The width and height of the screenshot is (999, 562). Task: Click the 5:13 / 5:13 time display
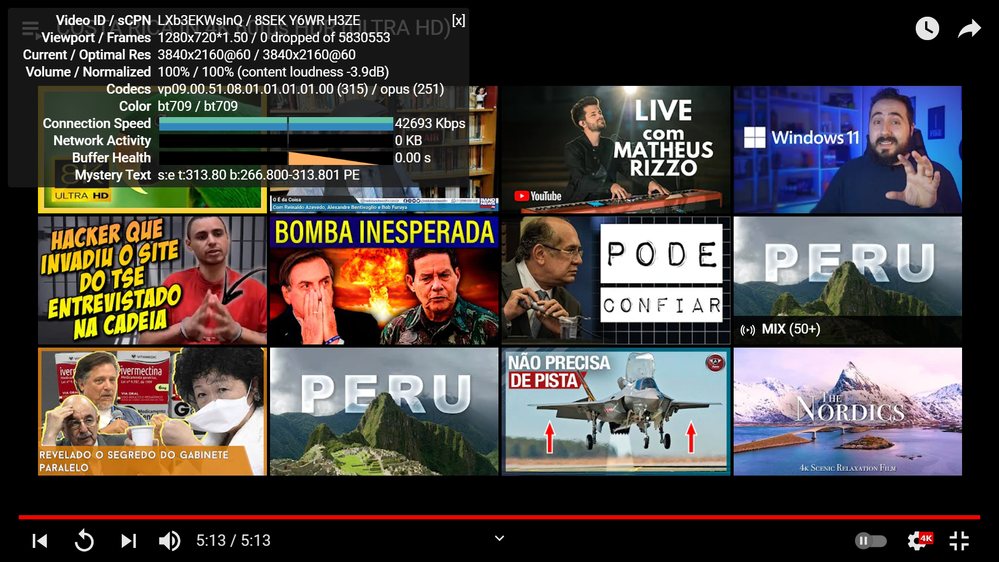click(x=233, y=540)
